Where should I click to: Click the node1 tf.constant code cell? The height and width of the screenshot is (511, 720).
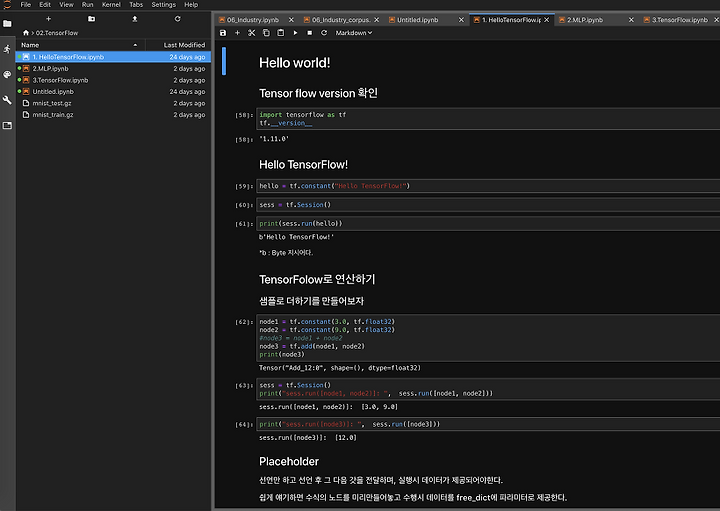click(x=488, y=338)
